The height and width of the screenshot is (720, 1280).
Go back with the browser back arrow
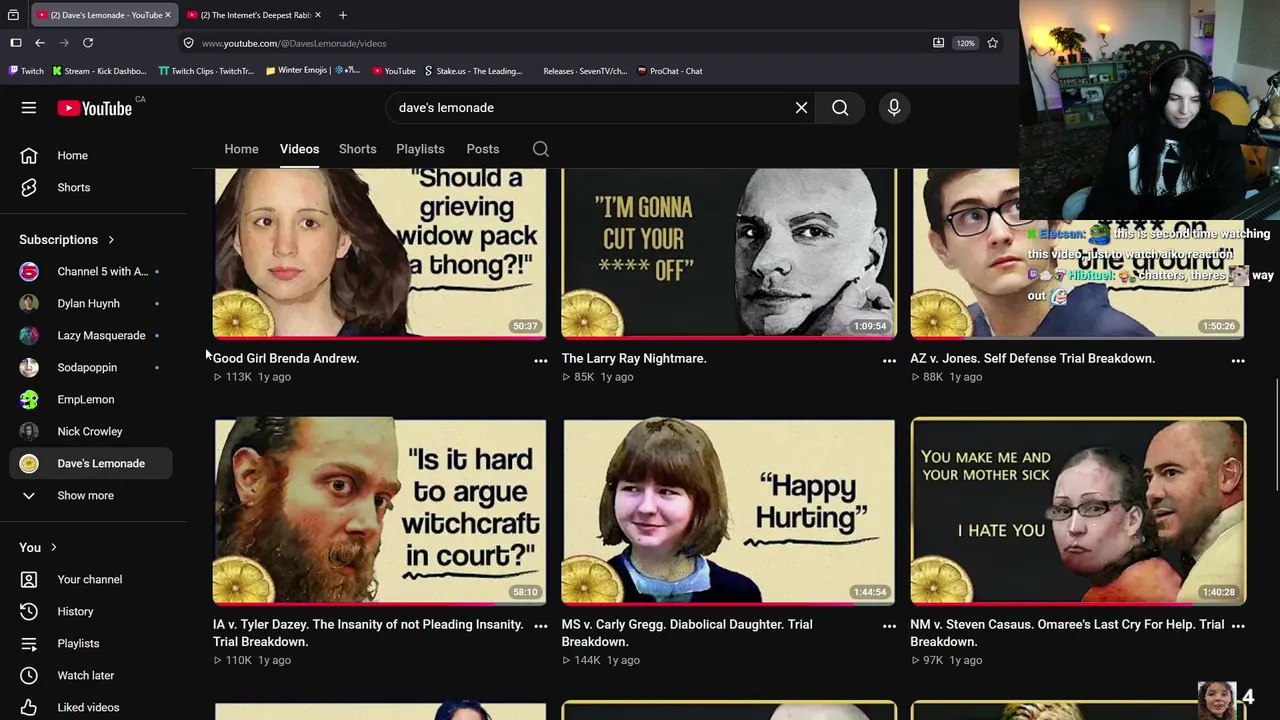40,43
